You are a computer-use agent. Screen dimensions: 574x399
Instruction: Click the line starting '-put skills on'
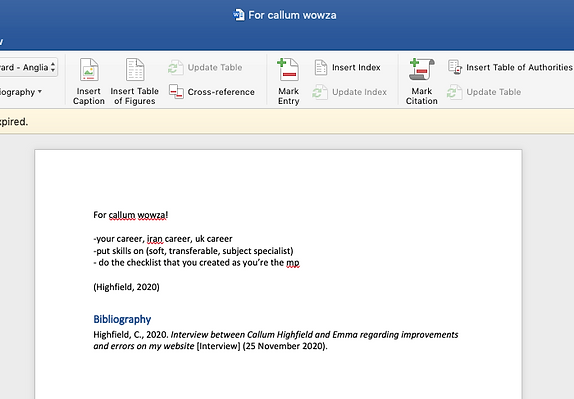pos(193,251)
